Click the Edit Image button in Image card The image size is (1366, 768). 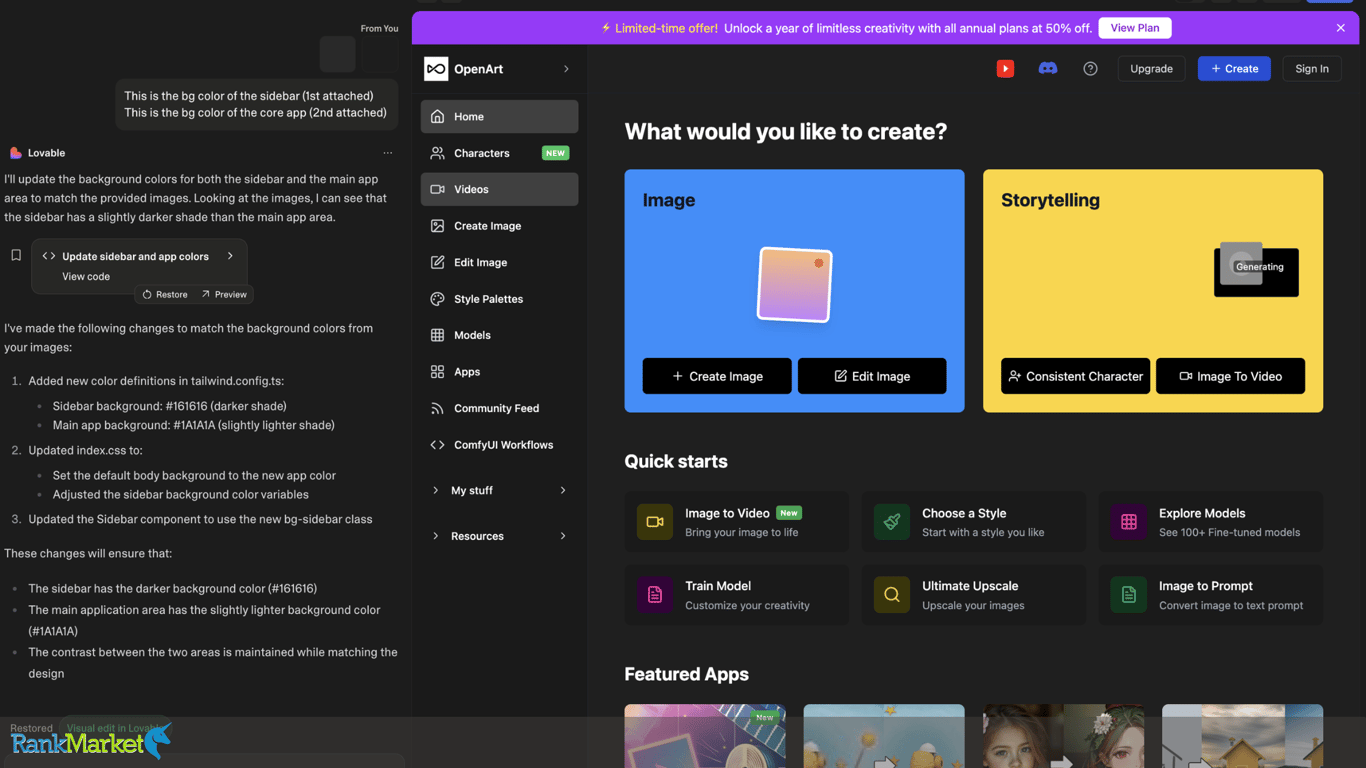click(x=872, y=376)
